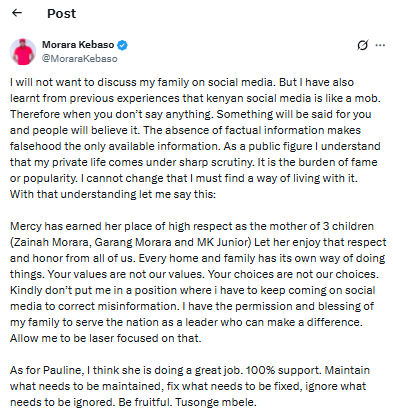
Task: Open Morara Kebaso's profile picture
Action: [x=23, y=52]
